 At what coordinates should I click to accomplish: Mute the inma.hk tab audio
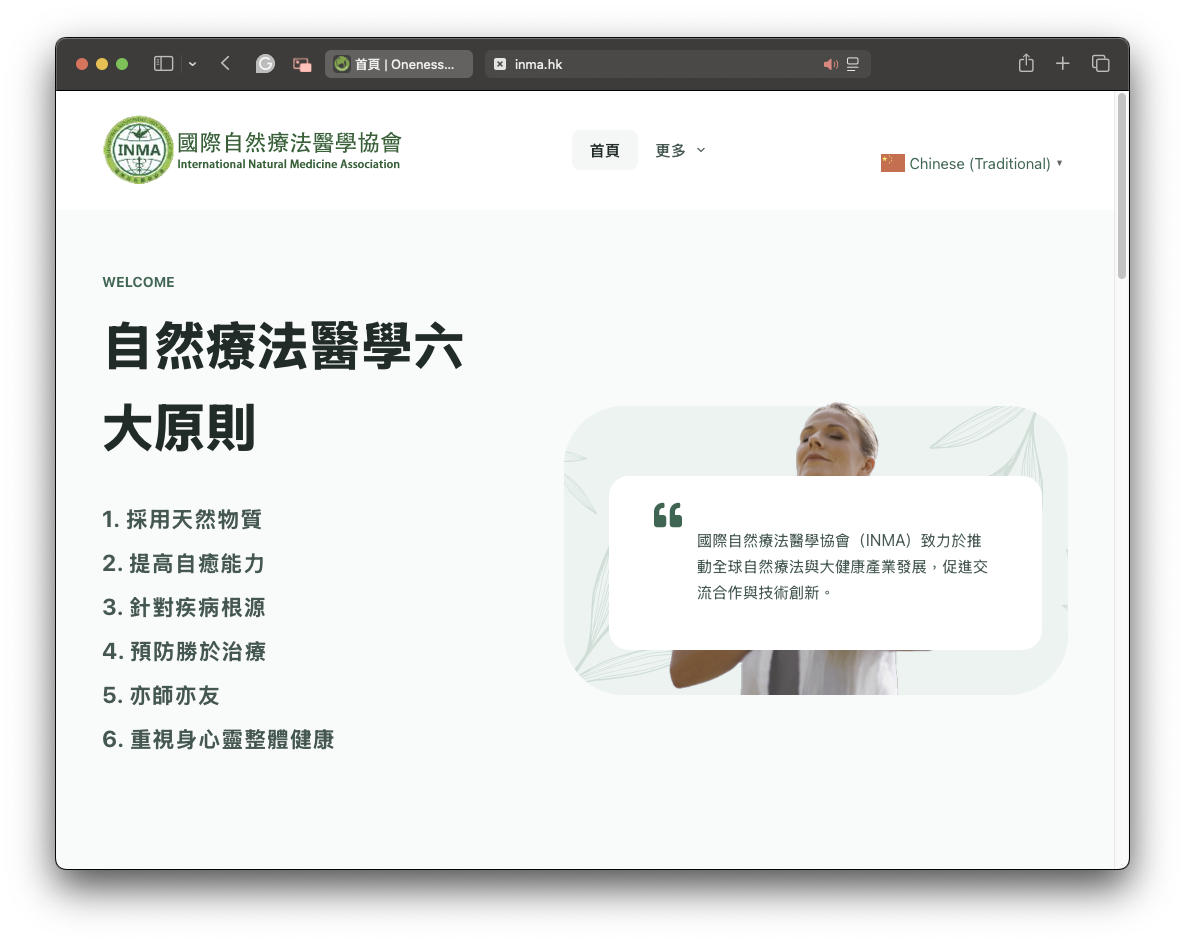830,63
